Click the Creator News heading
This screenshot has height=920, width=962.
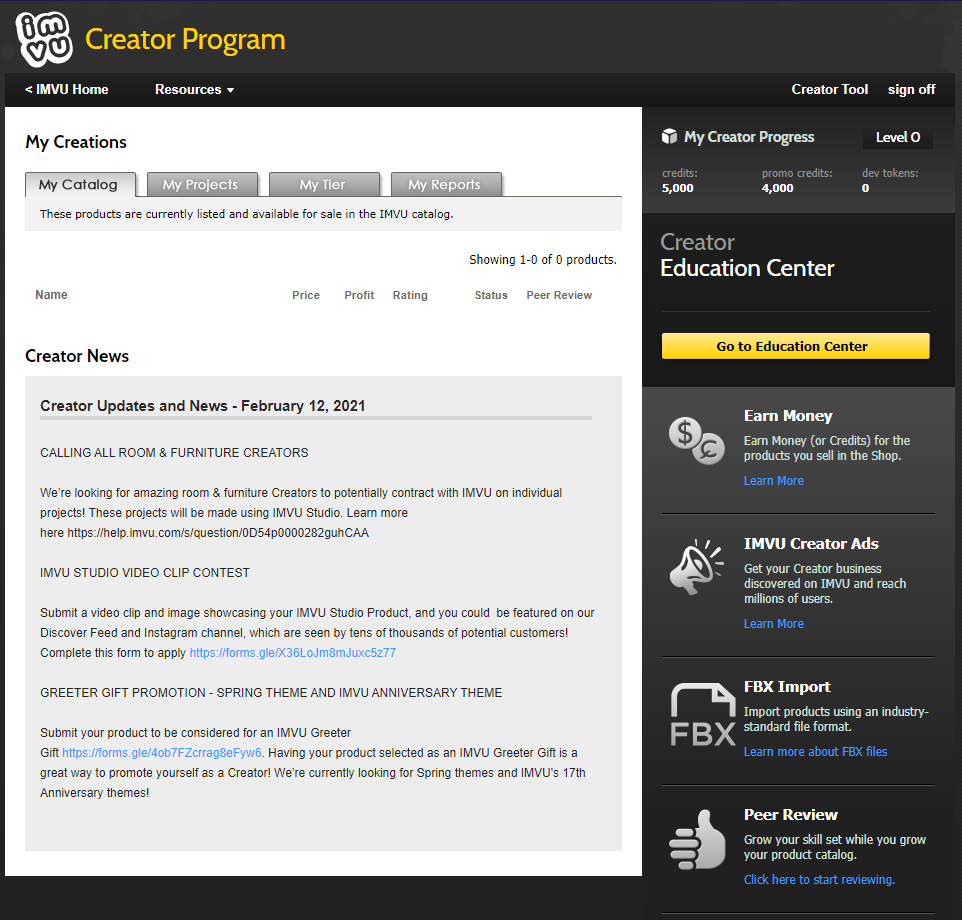coord(77,356)
